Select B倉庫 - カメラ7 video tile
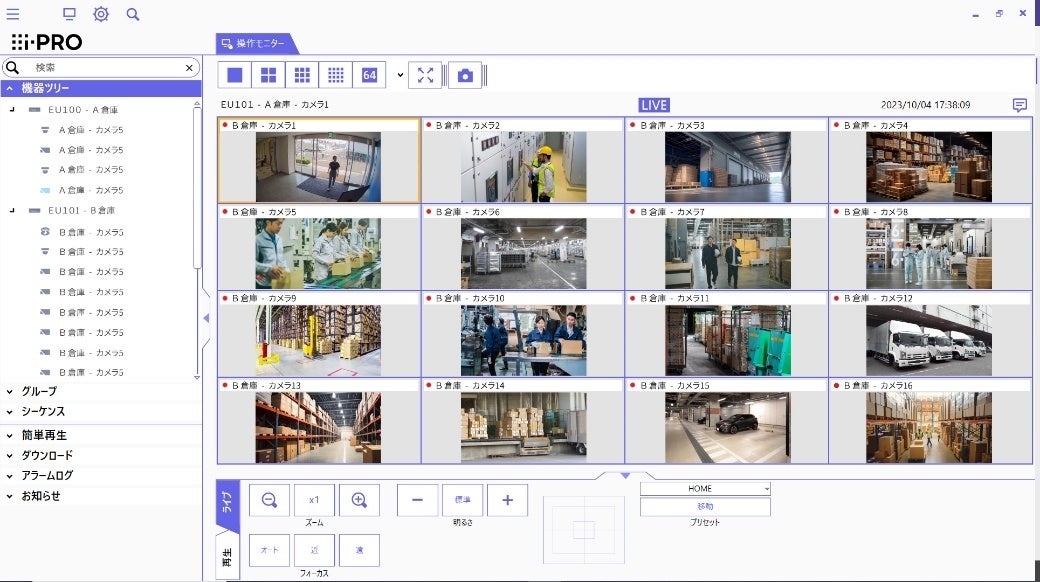Screen dimensions: 1040x582 click(726, 248)
